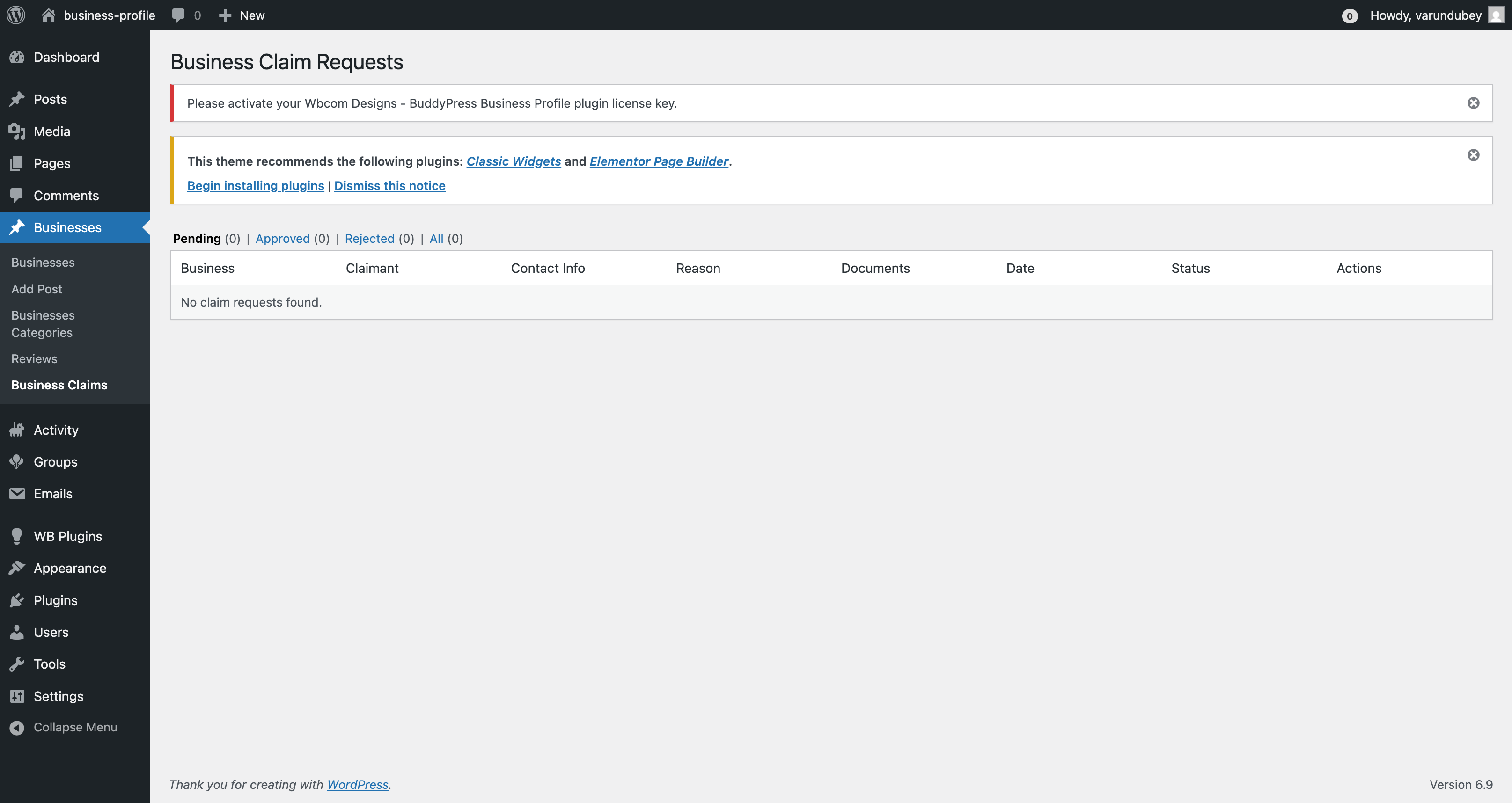Click the Comments speech bubble sidebar icon
Screen dimensions: 1512x803
pyautogui.click(x=17, y=195)
